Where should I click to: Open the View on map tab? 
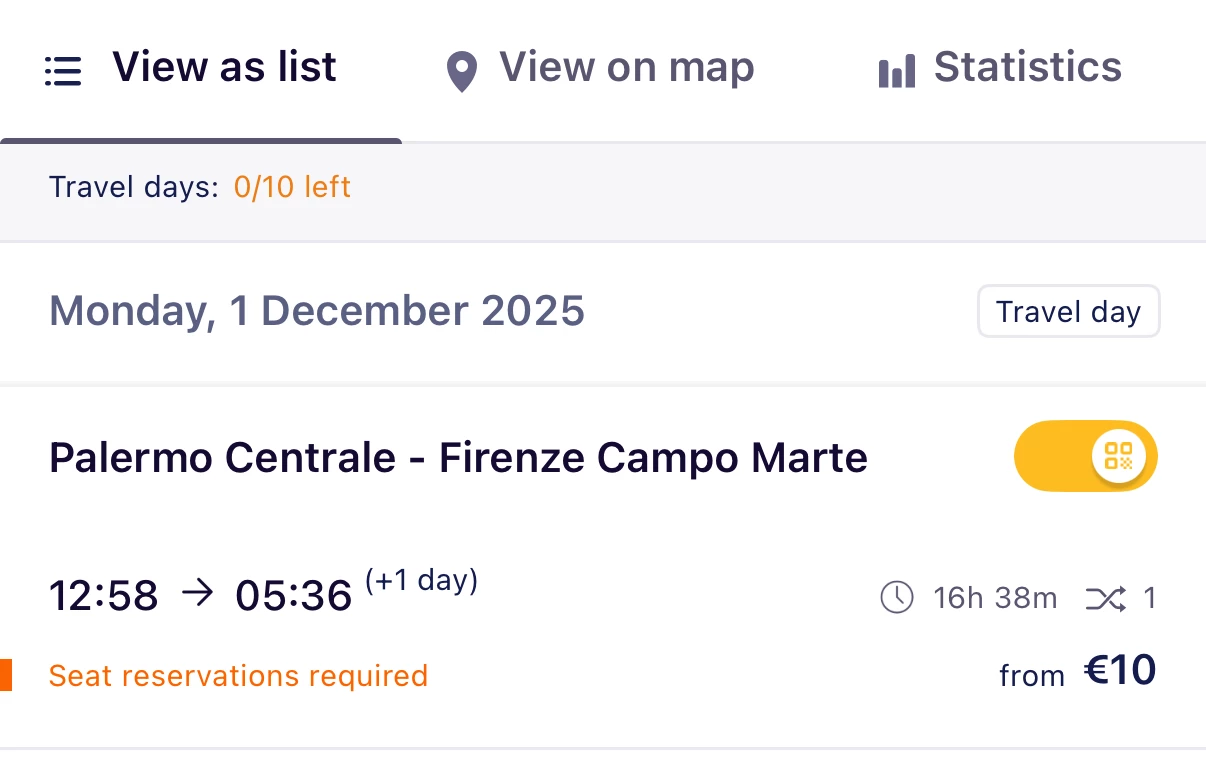point(626,68)
